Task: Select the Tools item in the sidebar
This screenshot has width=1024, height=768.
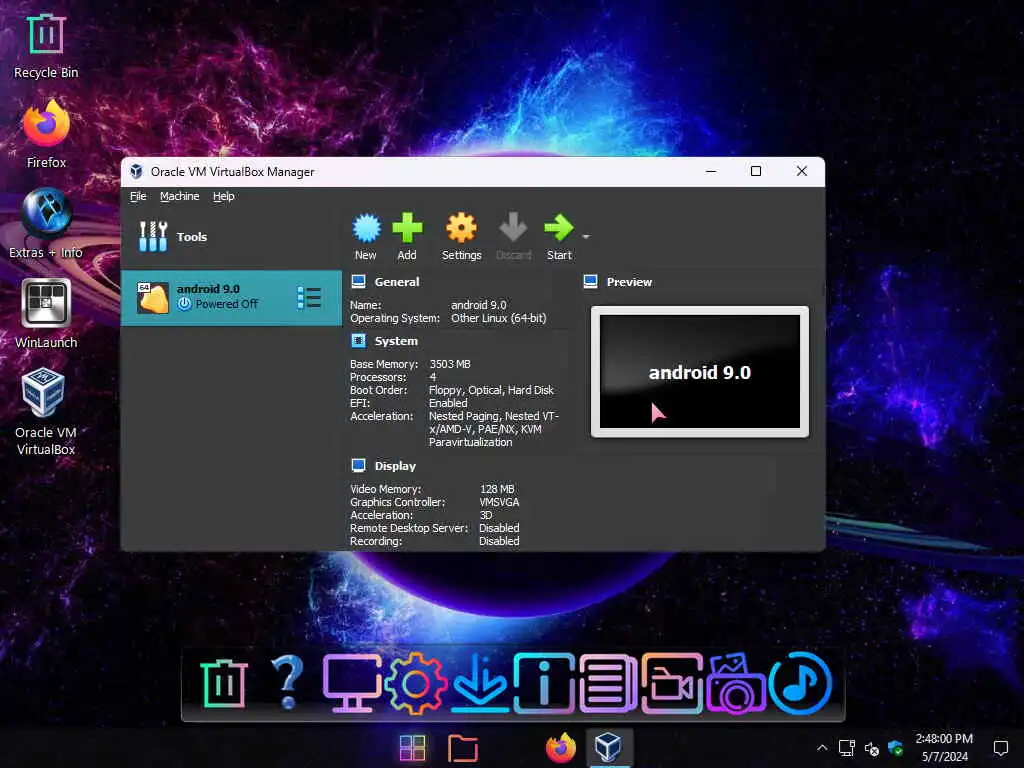Action: point(231,236)
